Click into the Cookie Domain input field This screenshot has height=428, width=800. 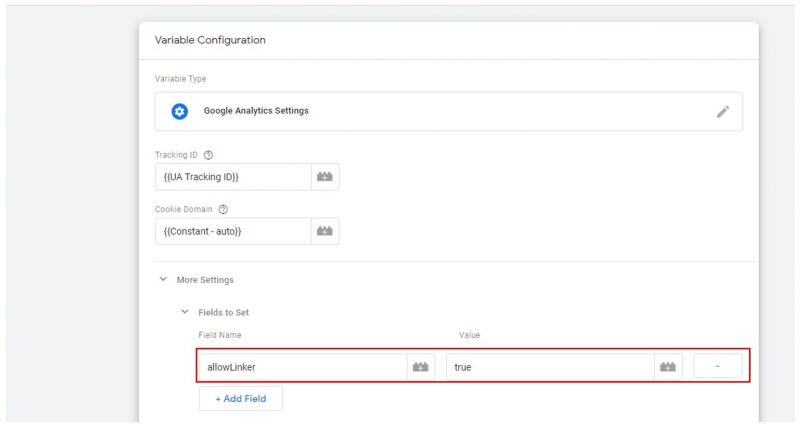pos(233,232)
